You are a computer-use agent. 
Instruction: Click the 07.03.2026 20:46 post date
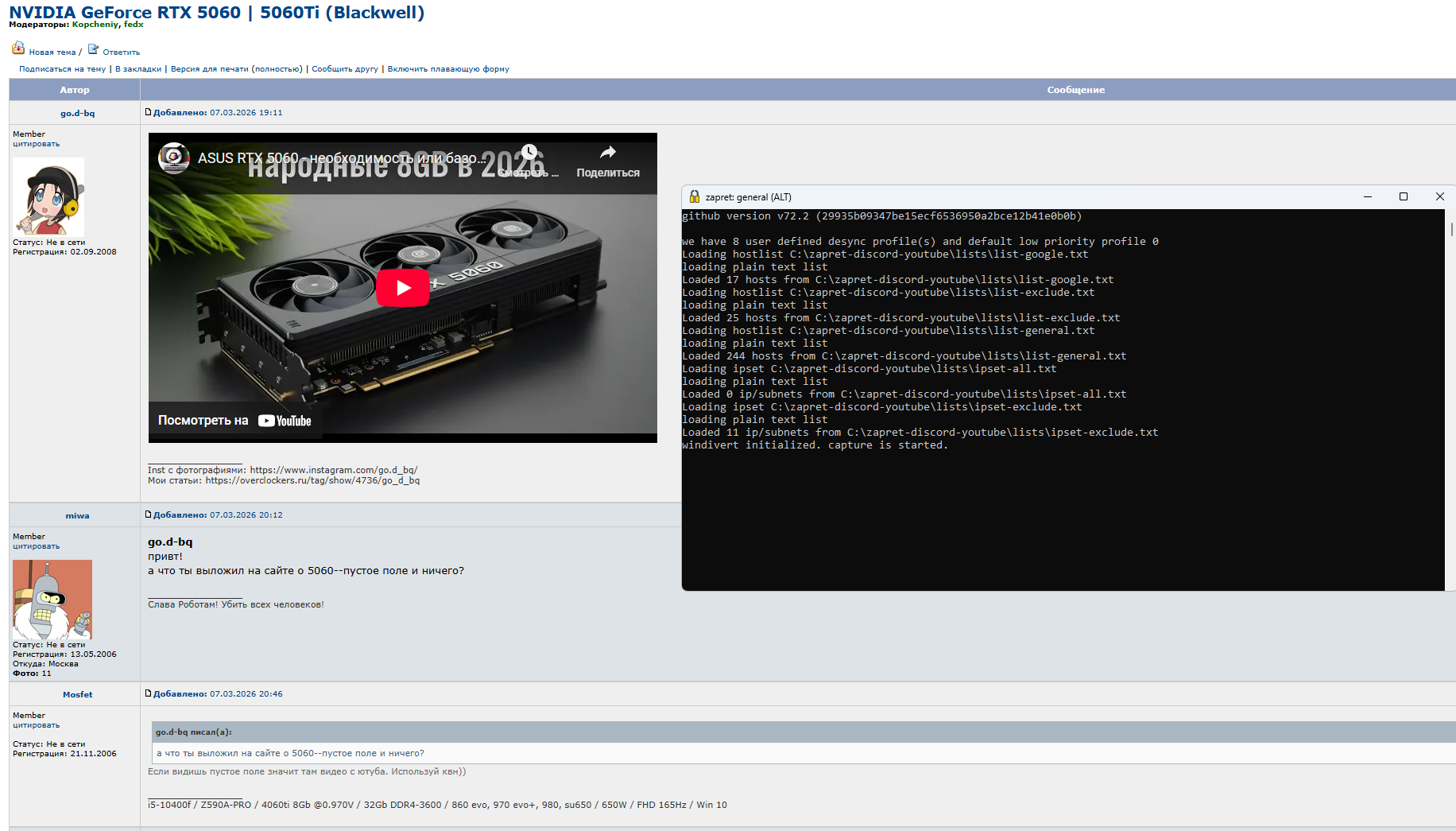tap(246, 694)
